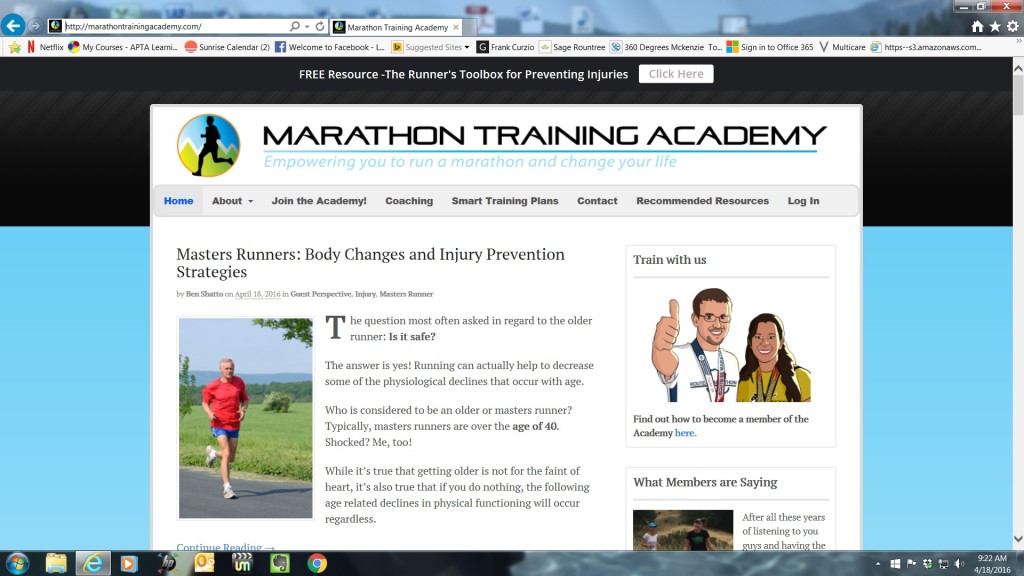Click the search magnifier in address bar
The width and height of the screenshot is (1024, 576).
coord(295,26)
